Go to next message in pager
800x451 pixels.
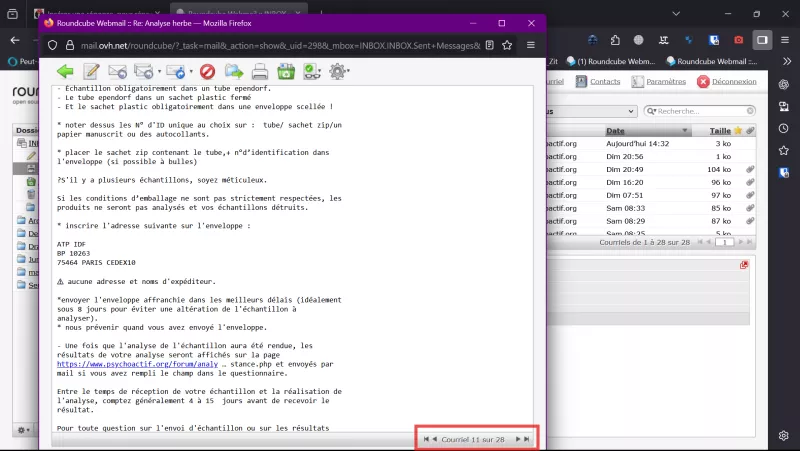[x=518, y=439]
